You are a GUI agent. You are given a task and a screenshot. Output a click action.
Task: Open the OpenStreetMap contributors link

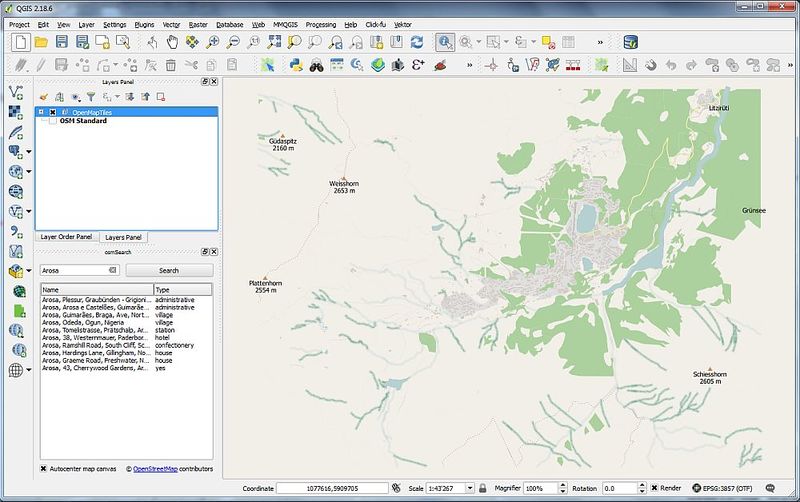[x=155, y=468]
